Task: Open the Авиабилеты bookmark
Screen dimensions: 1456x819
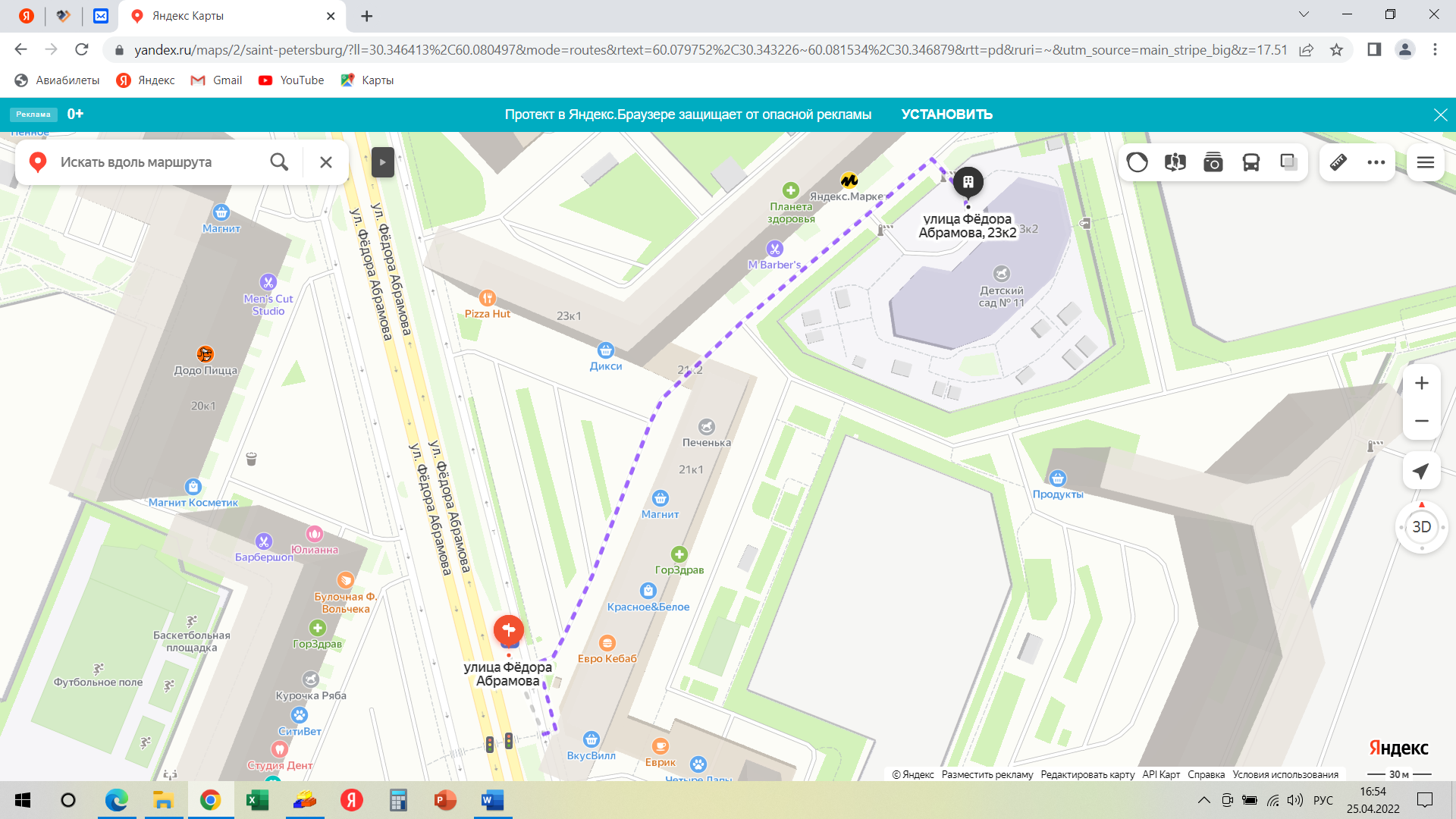Action: pyautogui.click(x=58, y=80)
